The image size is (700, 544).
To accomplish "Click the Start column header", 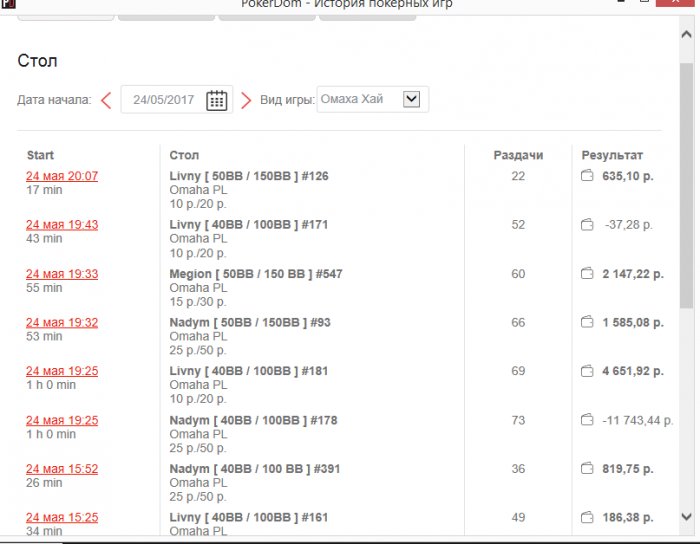I will (x=40, y=155).
